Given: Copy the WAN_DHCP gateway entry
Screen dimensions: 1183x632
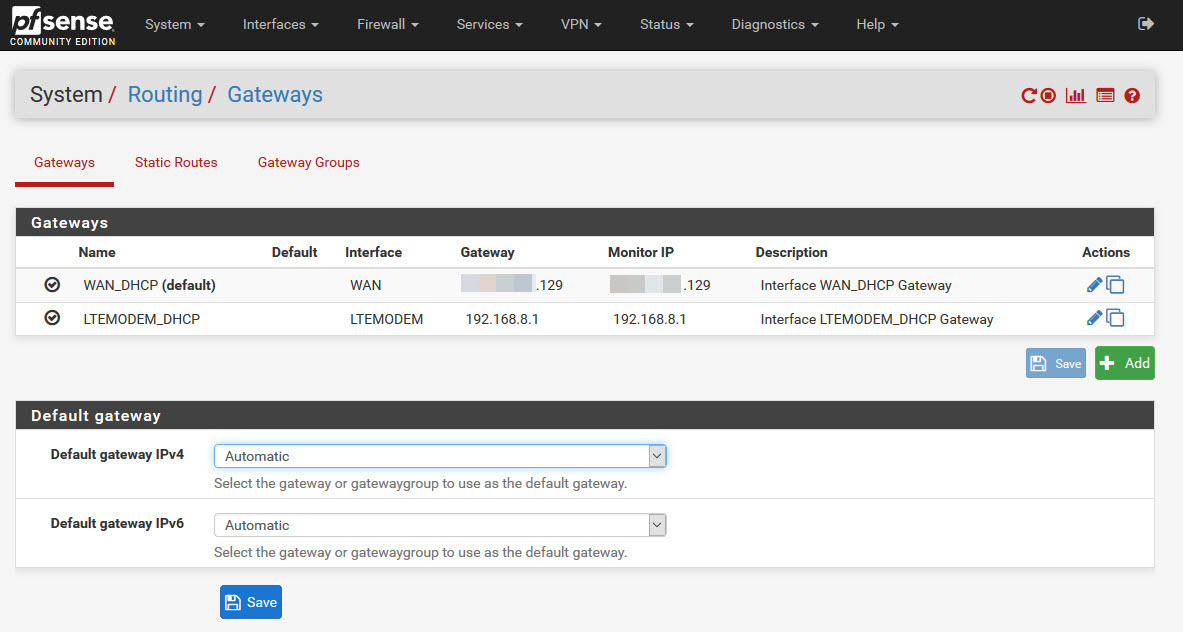Looking at the screenshot, I should tap(1116, 286).
